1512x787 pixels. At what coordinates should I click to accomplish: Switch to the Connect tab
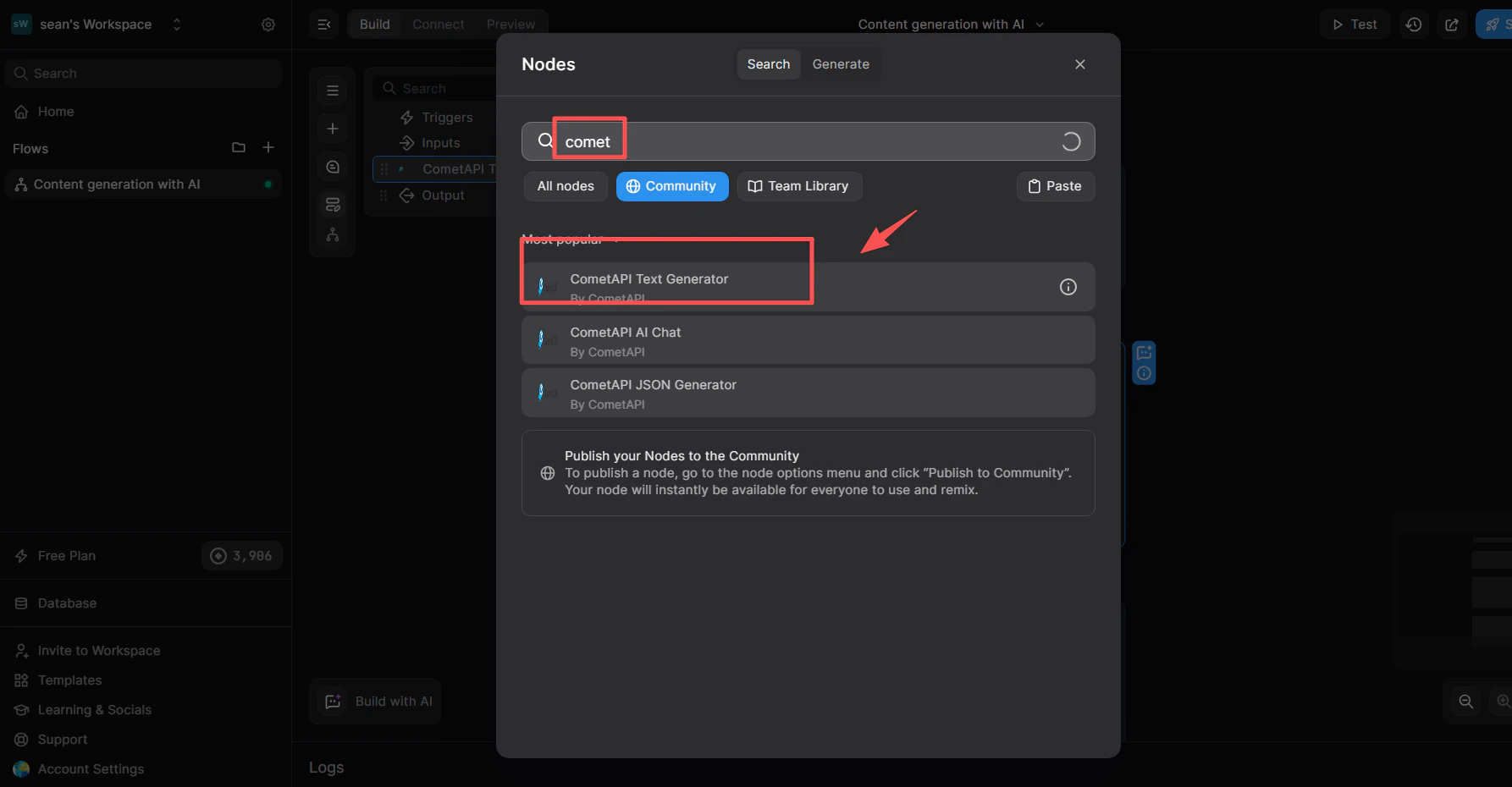[438, 24]
